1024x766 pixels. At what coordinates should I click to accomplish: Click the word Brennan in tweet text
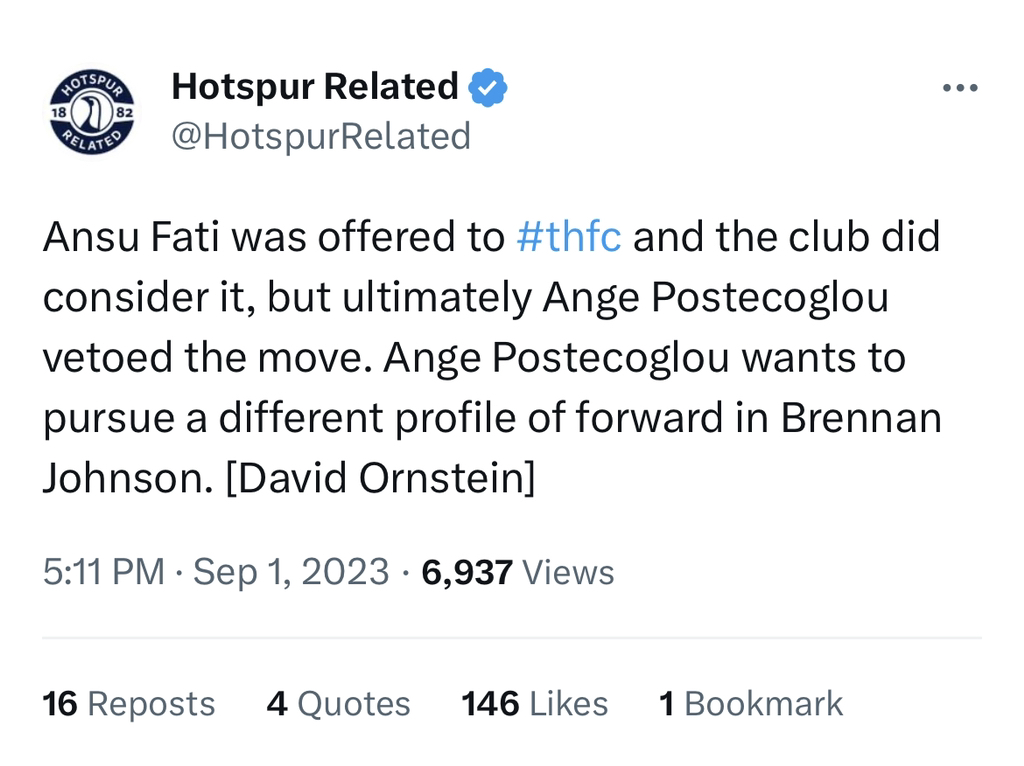click(x=861, y=418)
